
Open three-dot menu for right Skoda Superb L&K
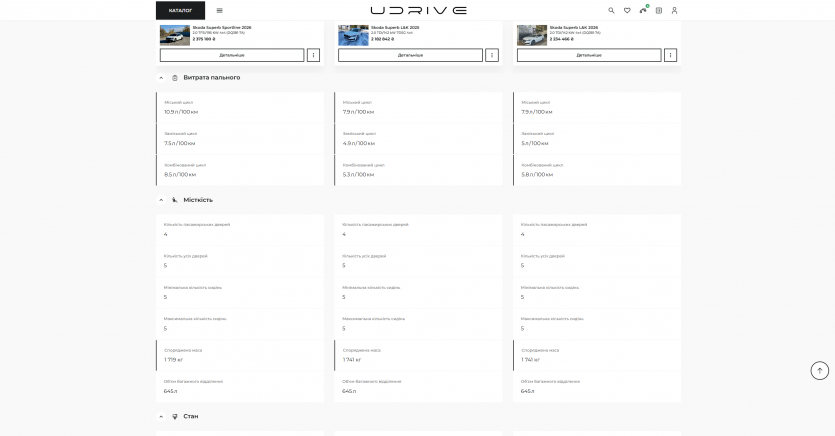[671, 55]
